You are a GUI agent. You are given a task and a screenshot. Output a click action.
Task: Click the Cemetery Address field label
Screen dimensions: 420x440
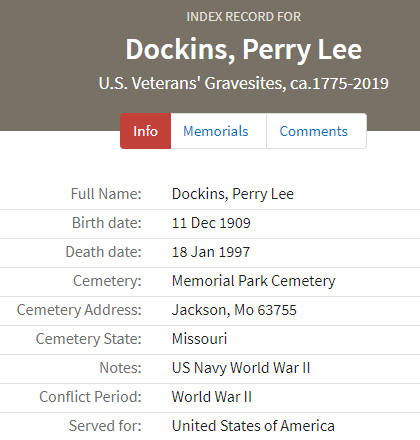point(79,310)
